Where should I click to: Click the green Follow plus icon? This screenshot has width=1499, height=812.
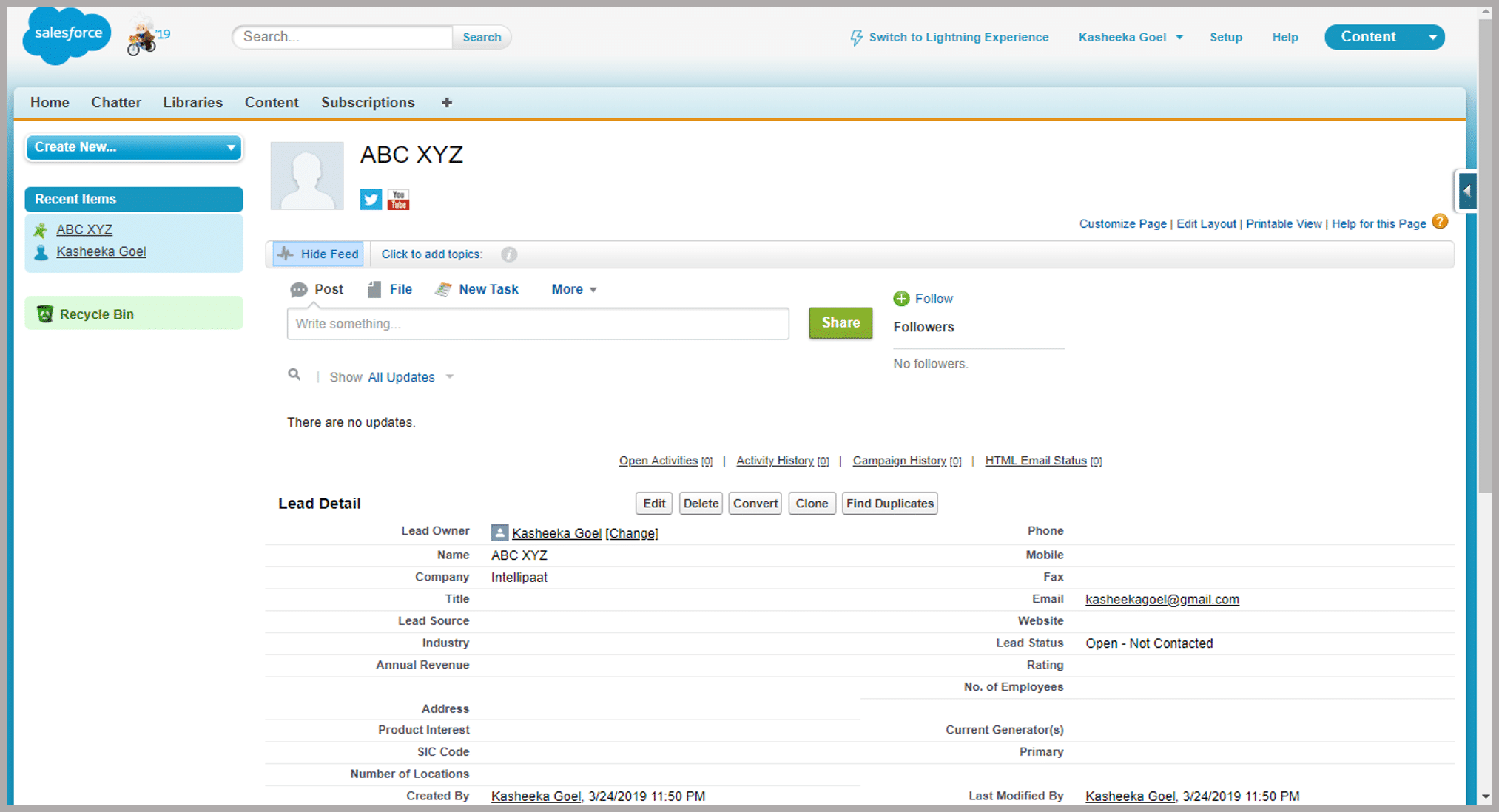(x=901, y=299)
